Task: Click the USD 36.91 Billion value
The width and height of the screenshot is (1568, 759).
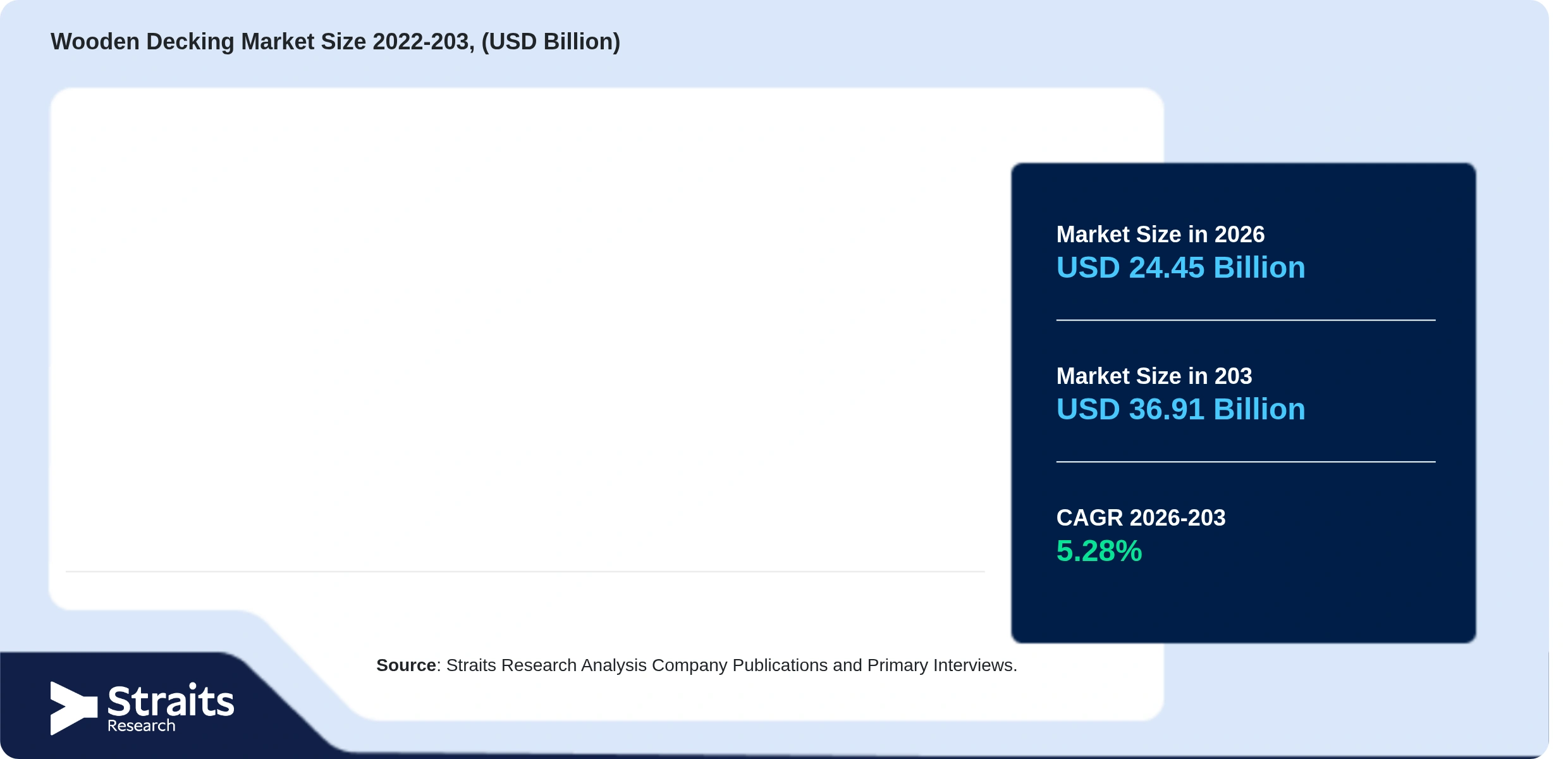Action: pyautogui.click(x=1180, y=409)
